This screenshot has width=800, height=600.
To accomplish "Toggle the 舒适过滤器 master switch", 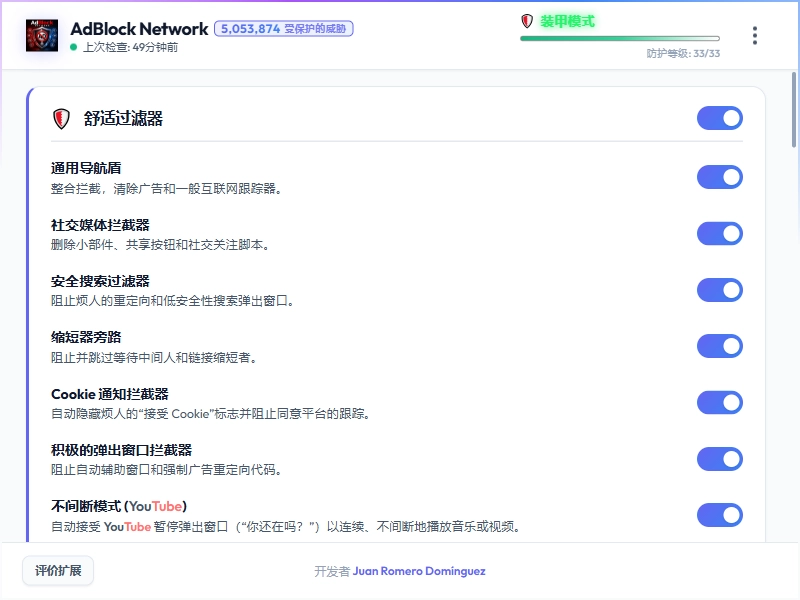I will pos(719,118).
